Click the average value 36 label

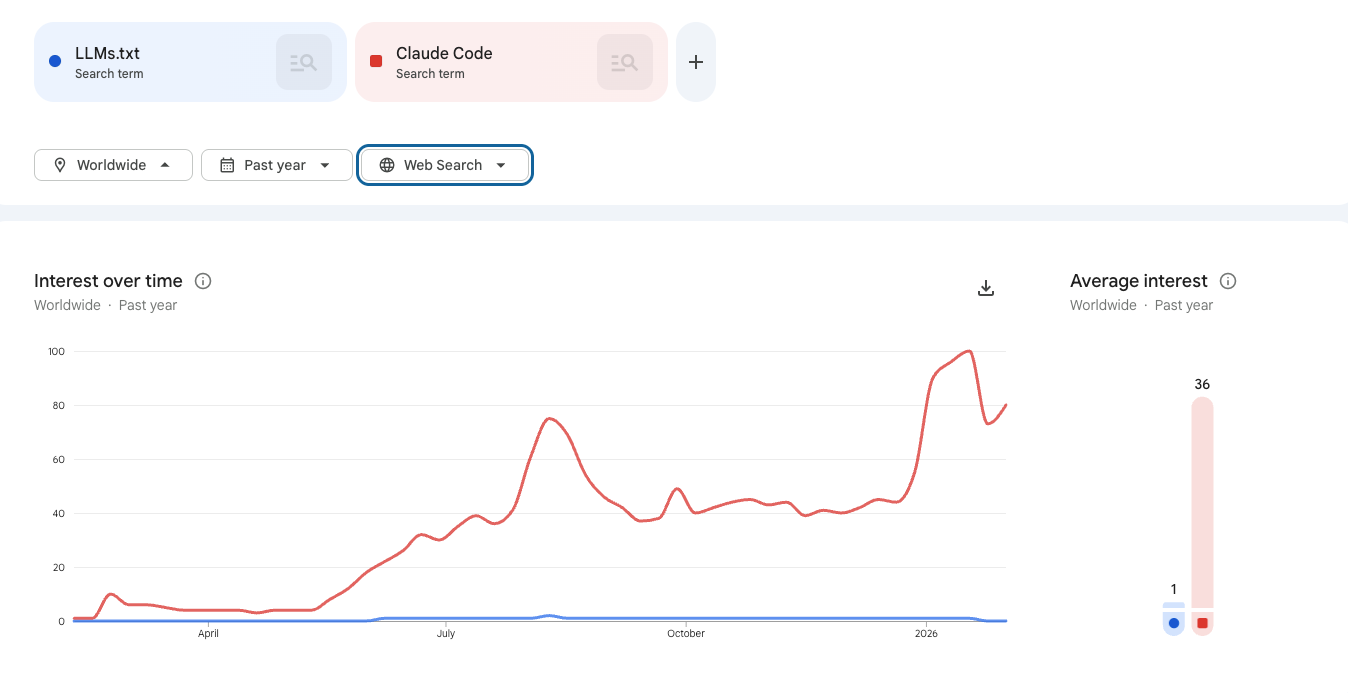[x=1202, y=384]
